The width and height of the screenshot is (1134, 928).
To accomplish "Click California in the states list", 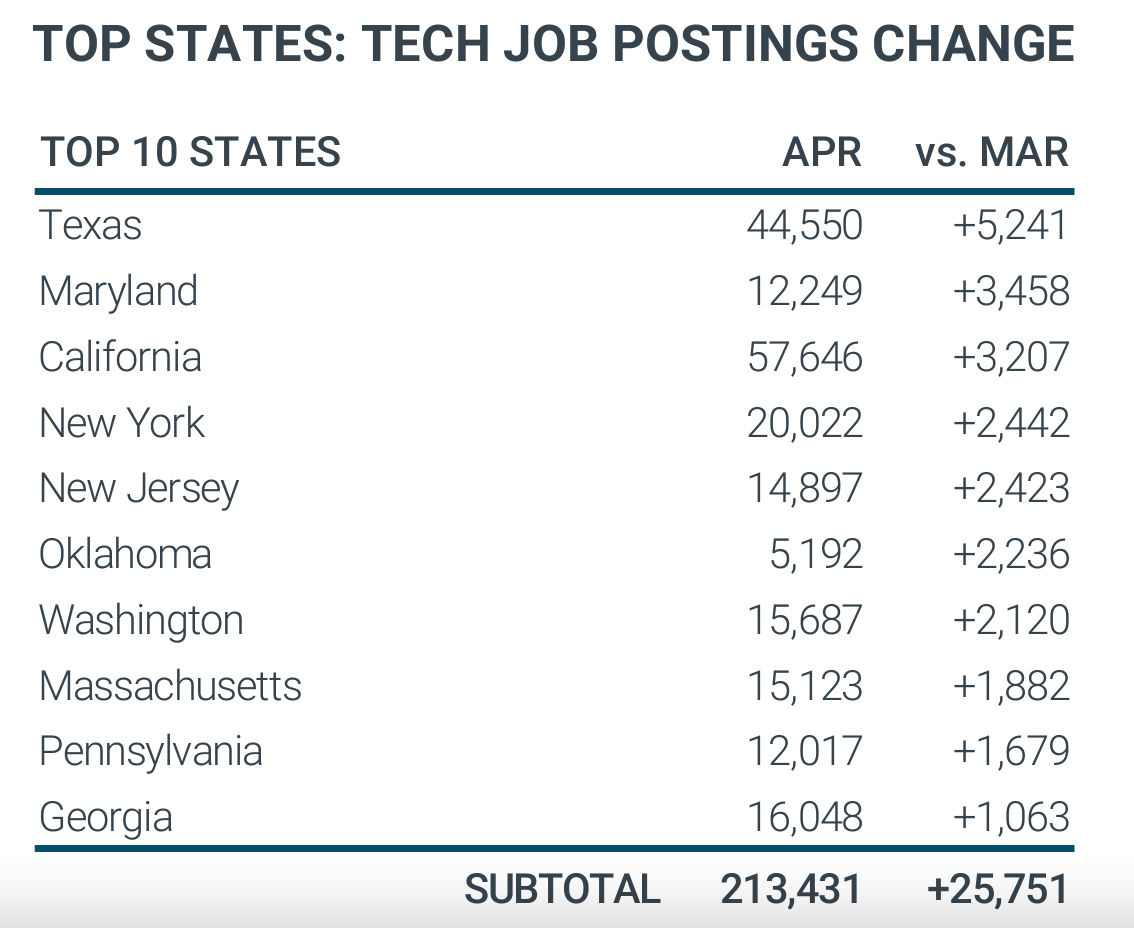I will (120, 357).
